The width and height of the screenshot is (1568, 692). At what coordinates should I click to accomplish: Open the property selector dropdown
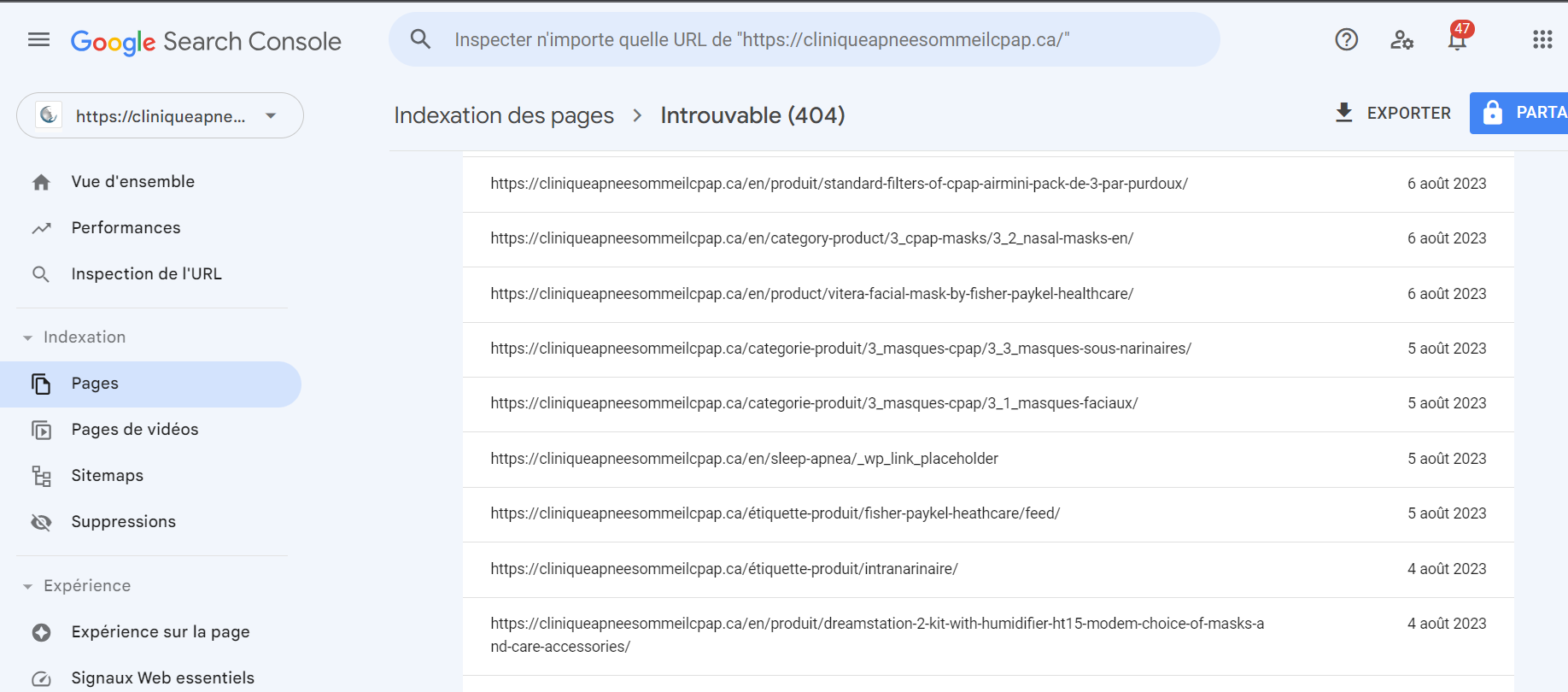point(160,115)
